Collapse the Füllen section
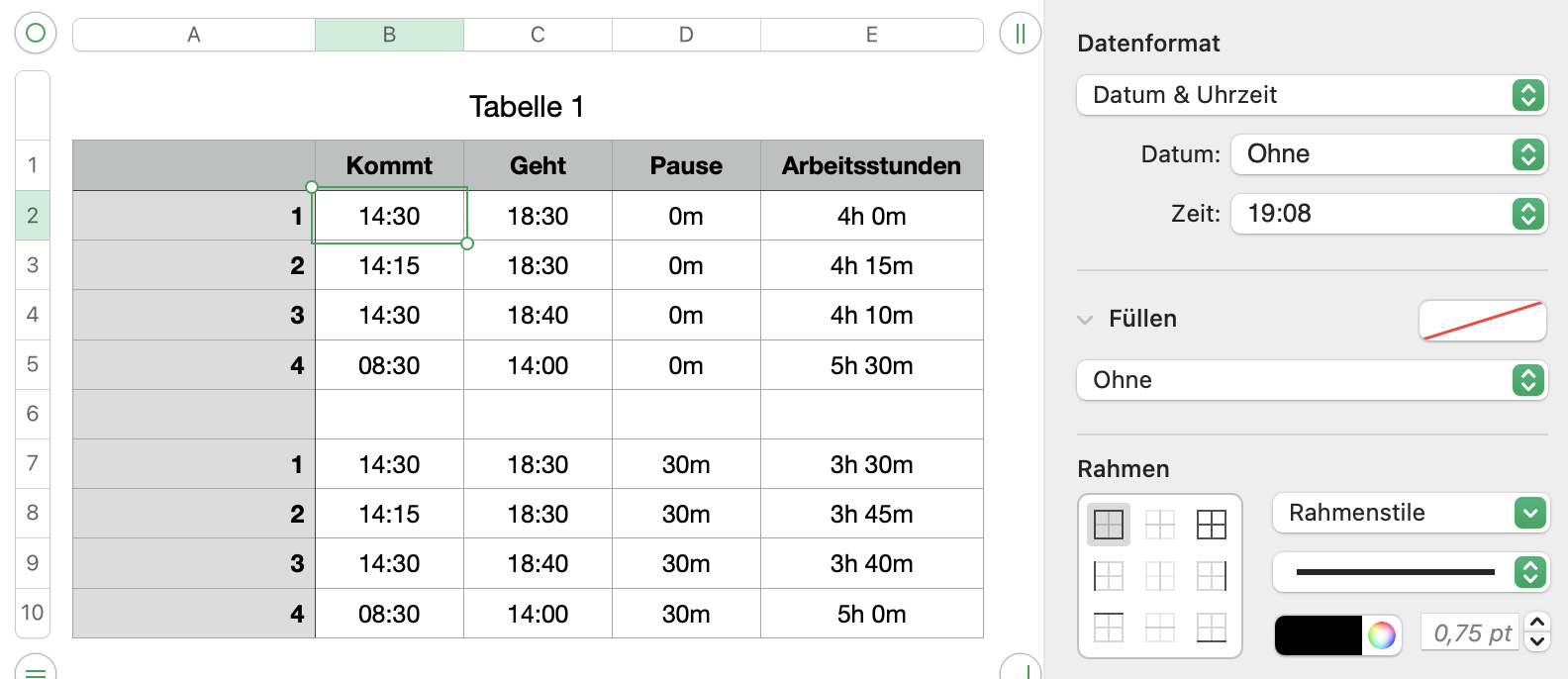The height and width of the screenshot is (679, 1568). (x=1086, y=320)
